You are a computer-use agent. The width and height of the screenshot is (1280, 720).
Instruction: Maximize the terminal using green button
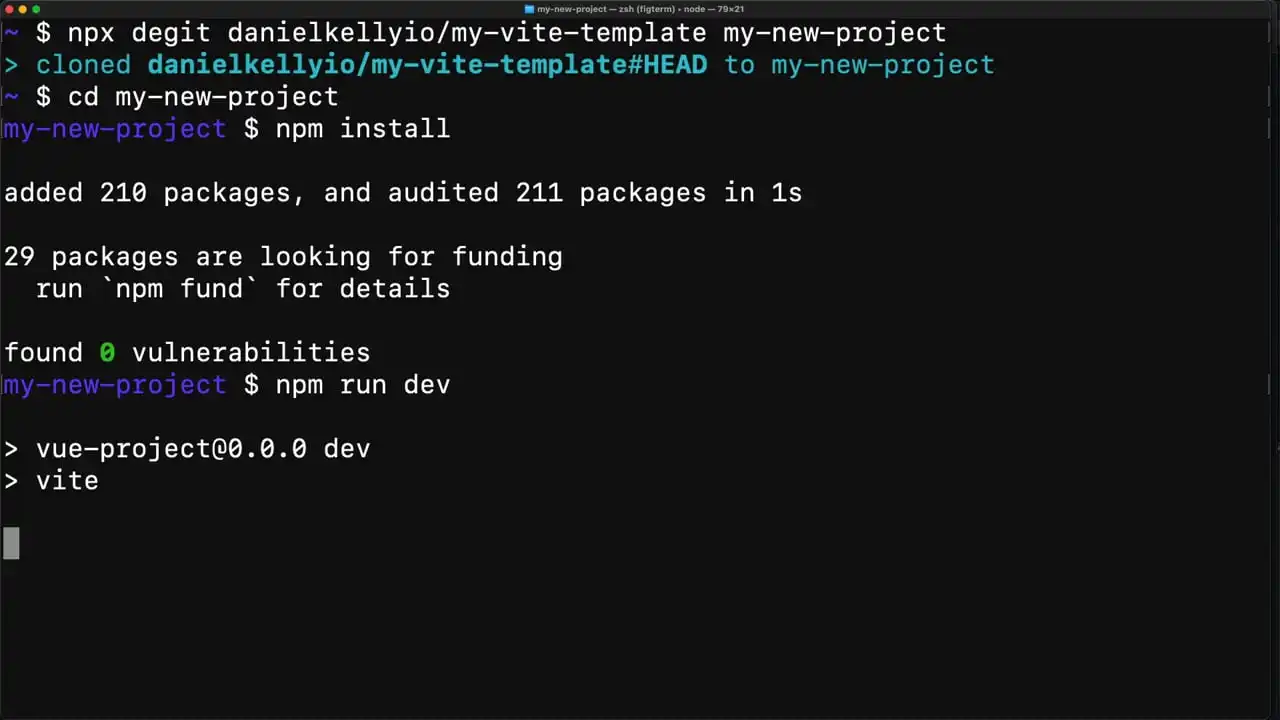coord(36,9)
